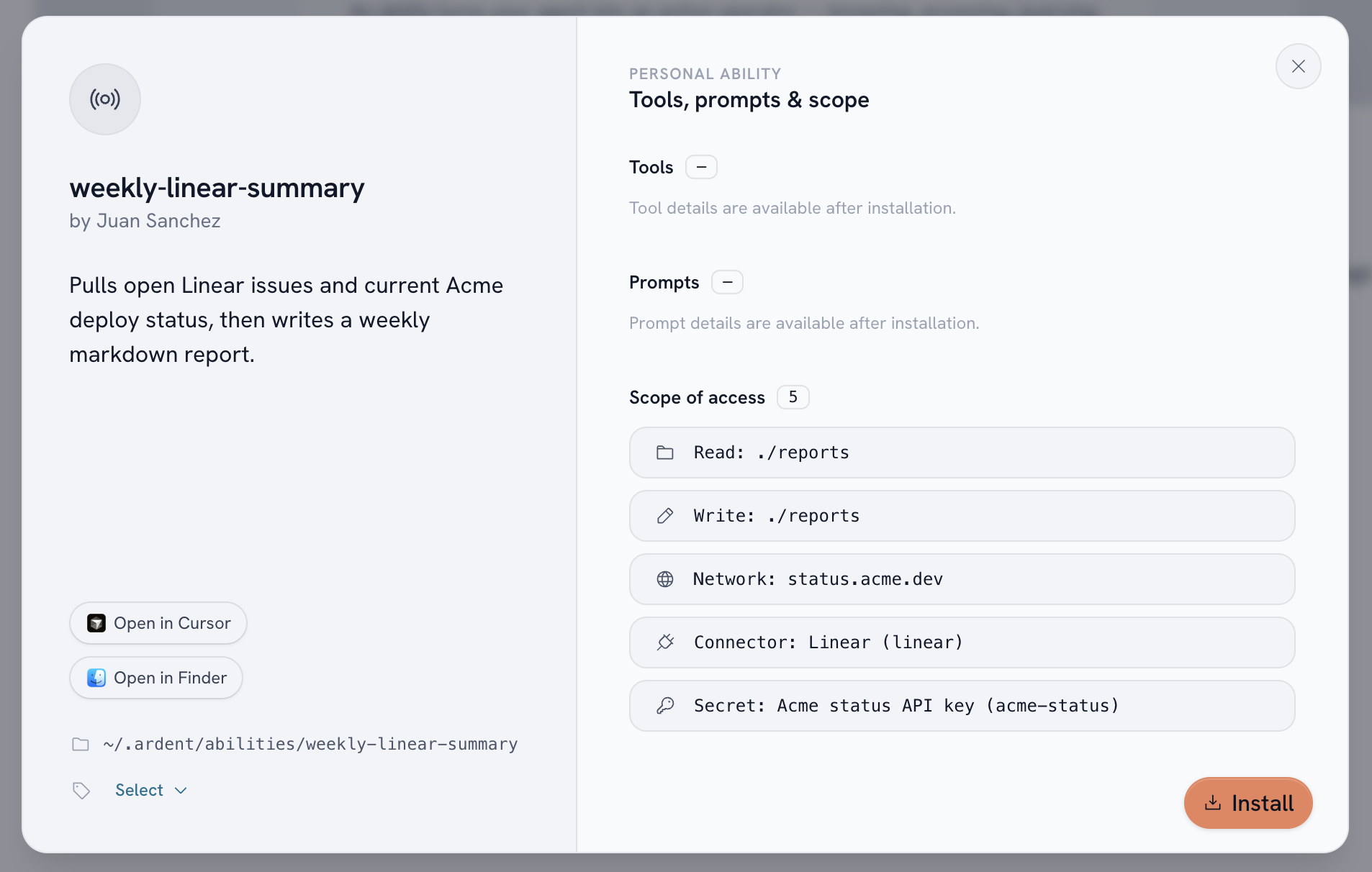Click the folder icon in the Read row

point(665,453)
